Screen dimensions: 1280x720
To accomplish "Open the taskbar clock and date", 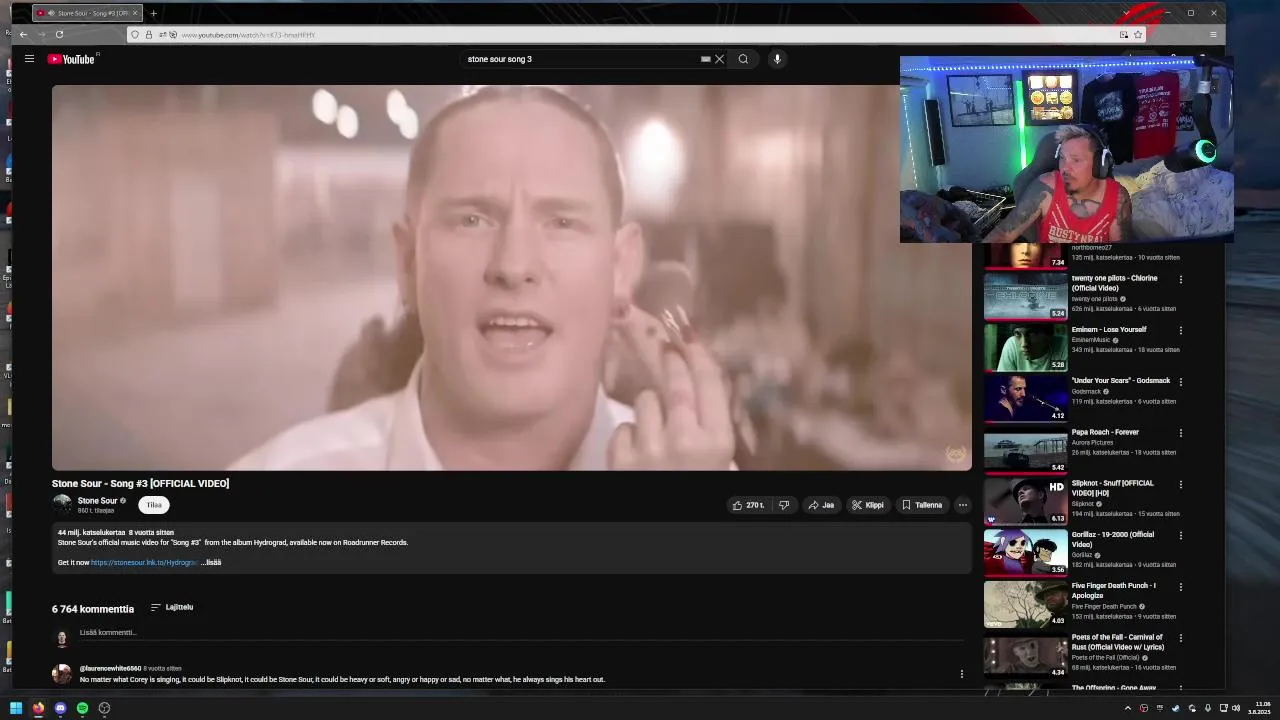I will [1260, 708].
